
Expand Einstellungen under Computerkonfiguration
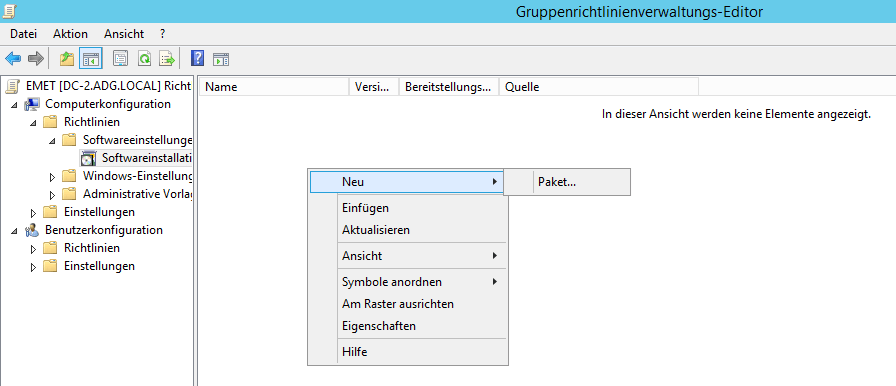(x=34, y=213)
